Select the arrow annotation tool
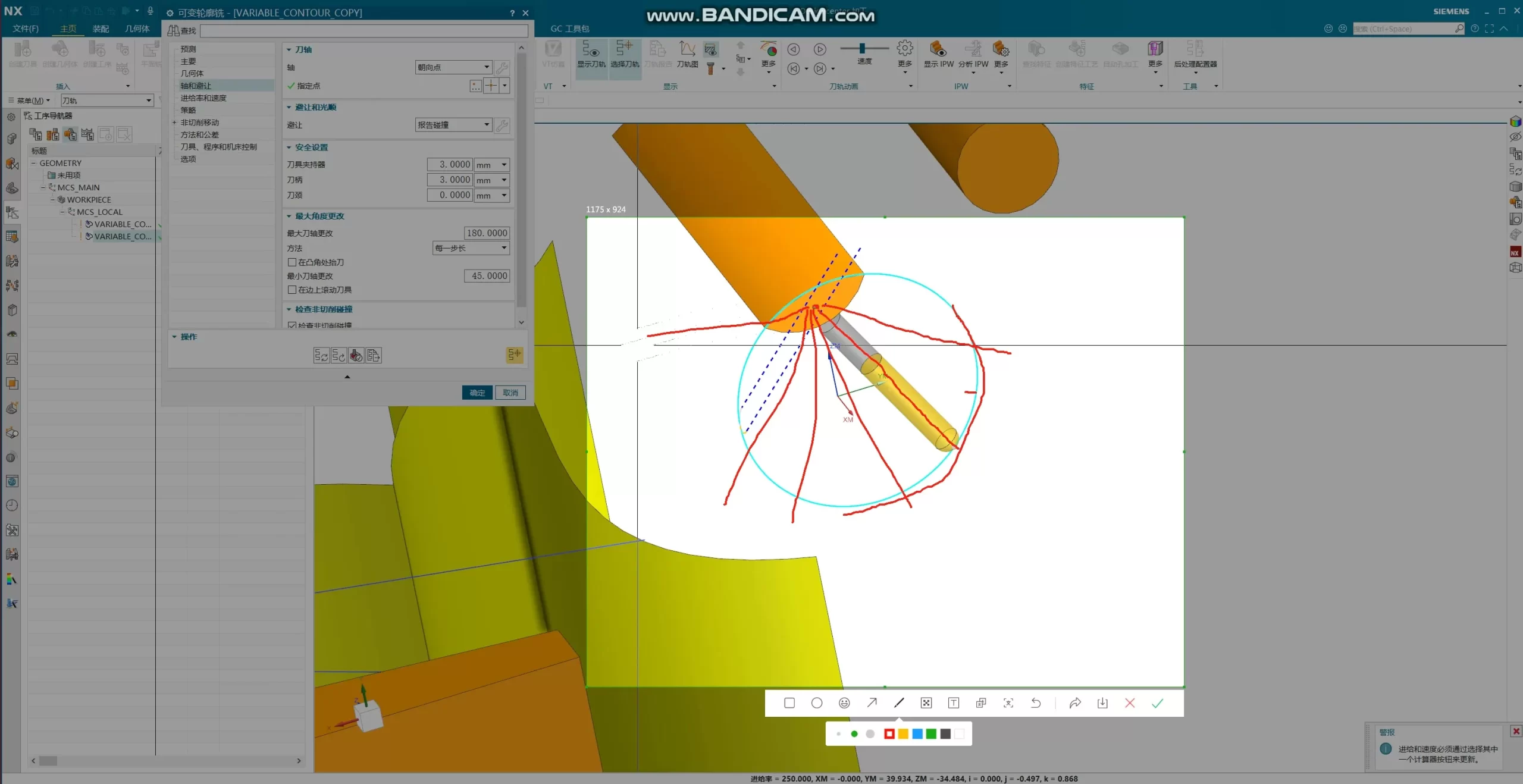The image size is (1523, 784). pyautogui.click(x=872, y=703)
